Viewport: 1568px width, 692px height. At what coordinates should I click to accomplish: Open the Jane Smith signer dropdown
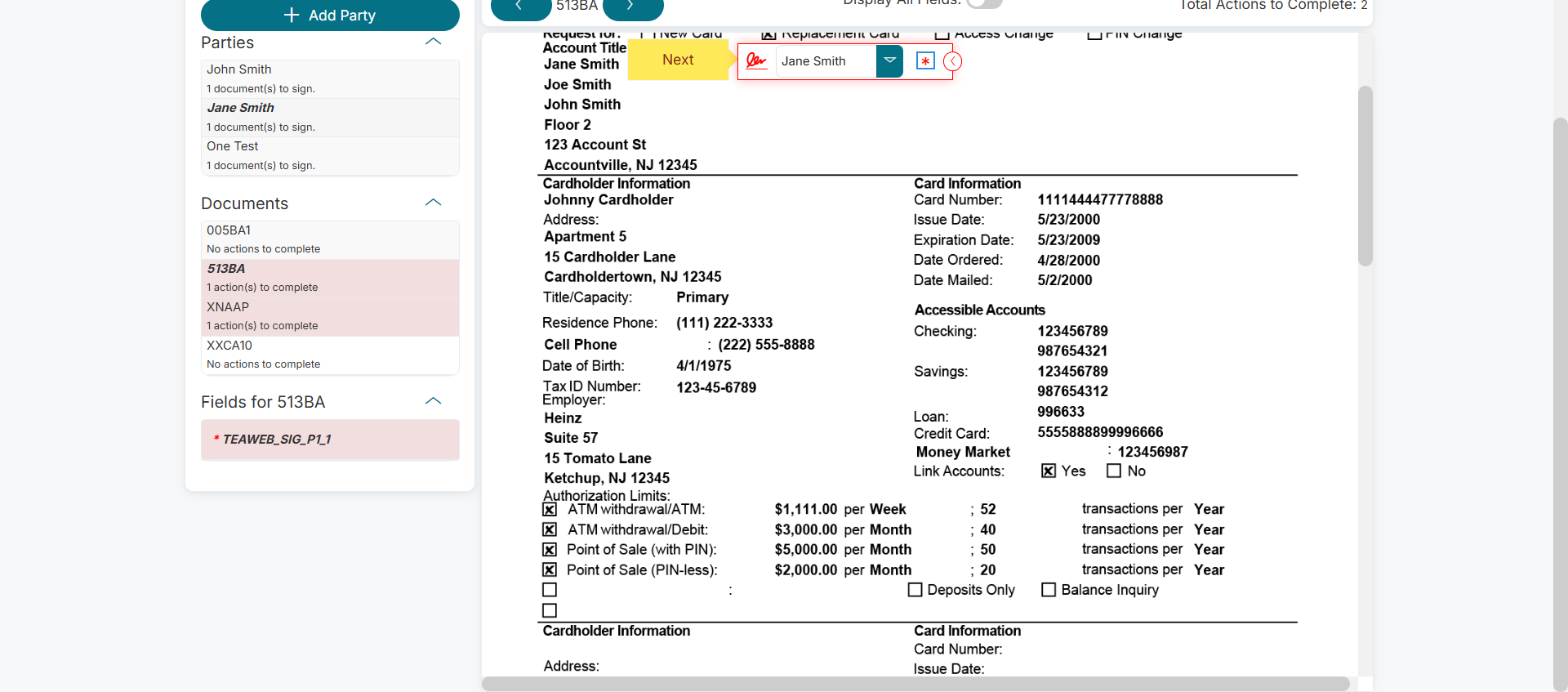(889, 61)
